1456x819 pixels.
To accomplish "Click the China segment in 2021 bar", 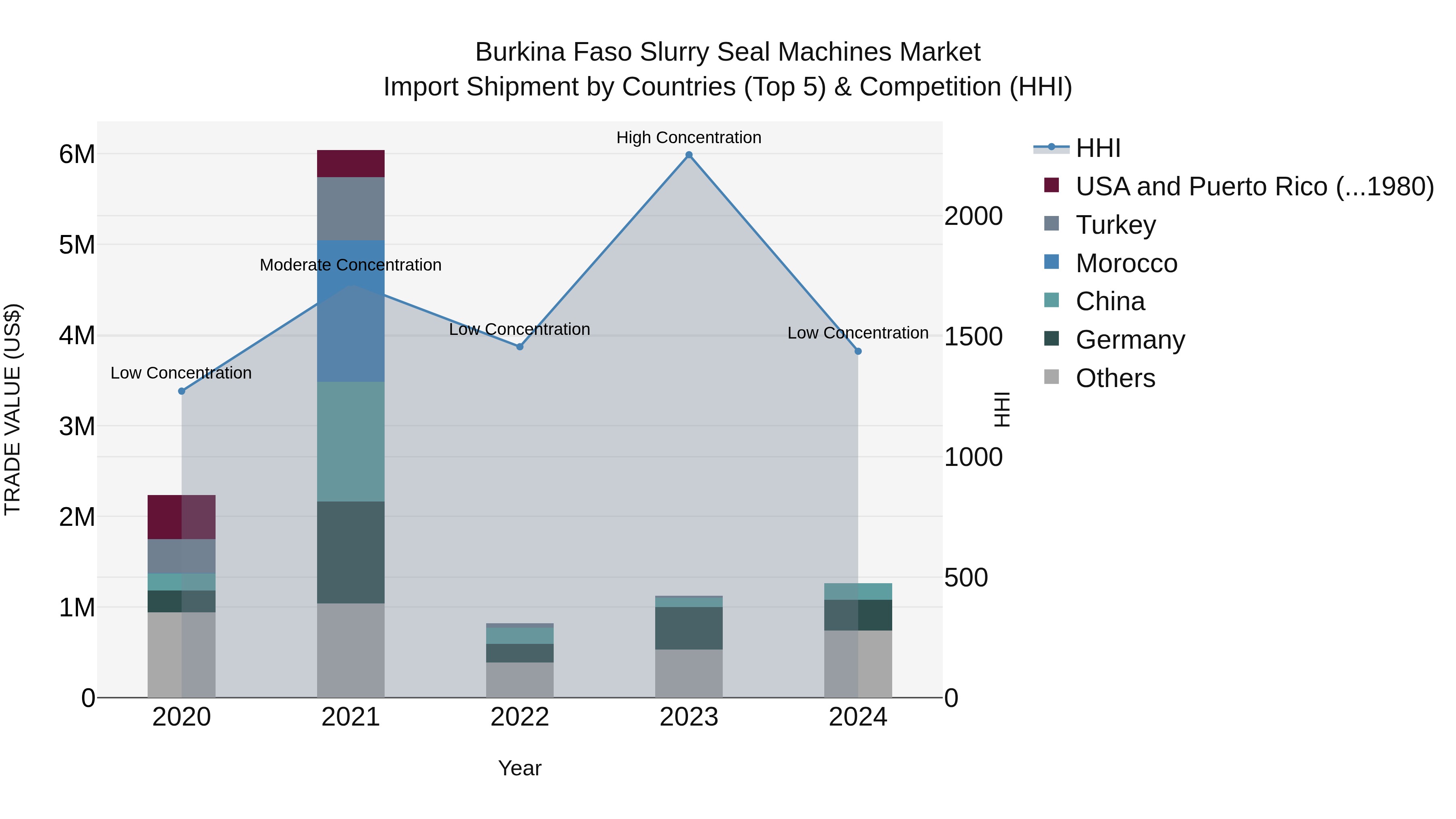I will (x=350, y=441).
